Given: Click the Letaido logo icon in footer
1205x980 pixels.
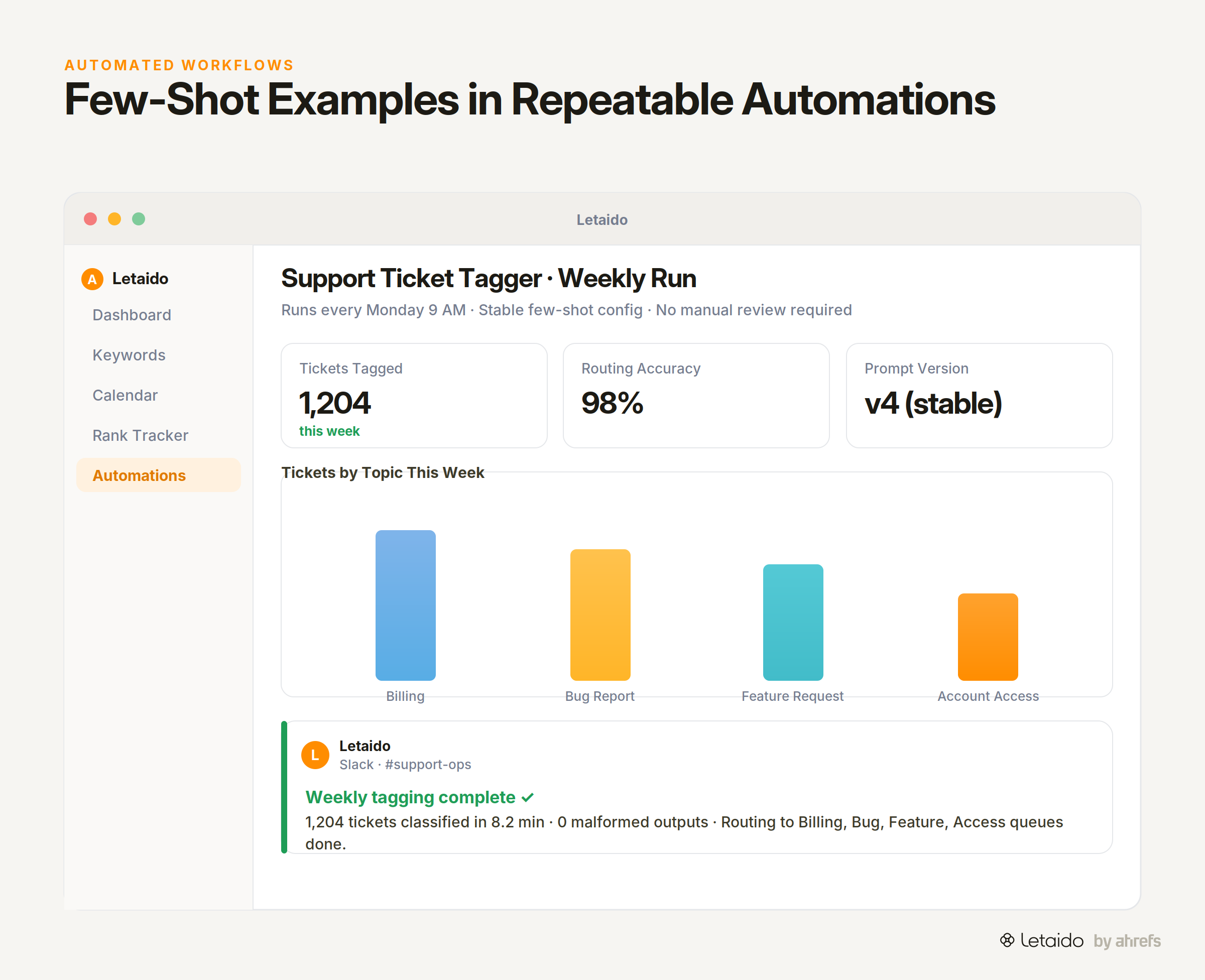Looking at the screenshot, I should pos(1008,940).
